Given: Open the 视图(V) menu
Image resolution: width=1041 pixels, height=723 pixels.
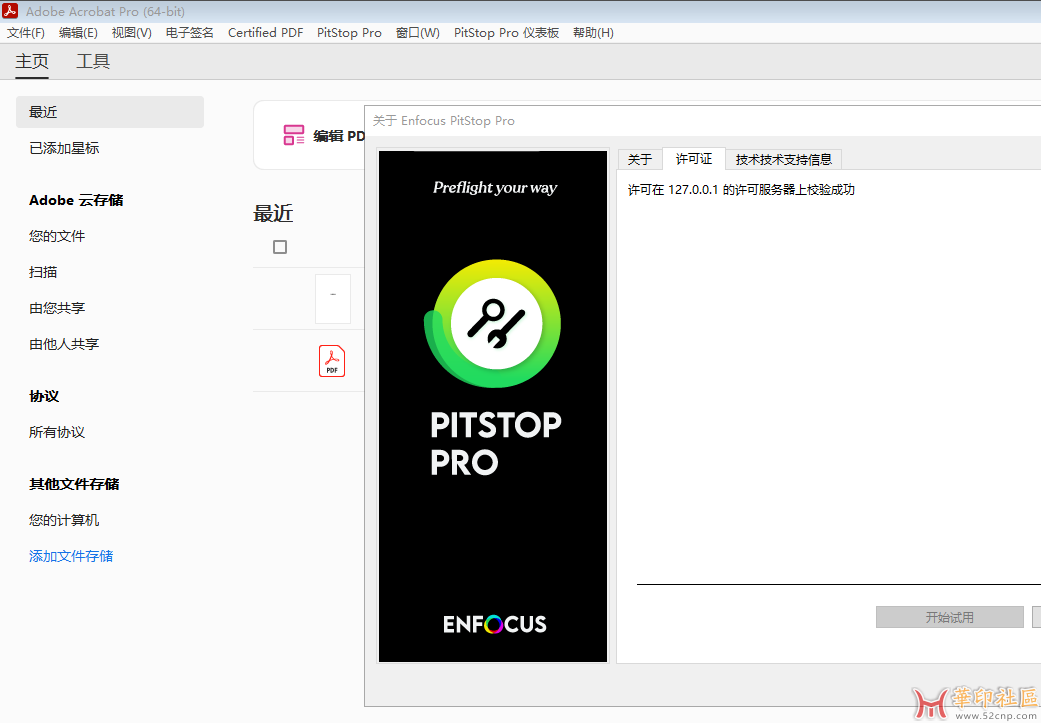Looking at the screenshot, I should (131, 33).
